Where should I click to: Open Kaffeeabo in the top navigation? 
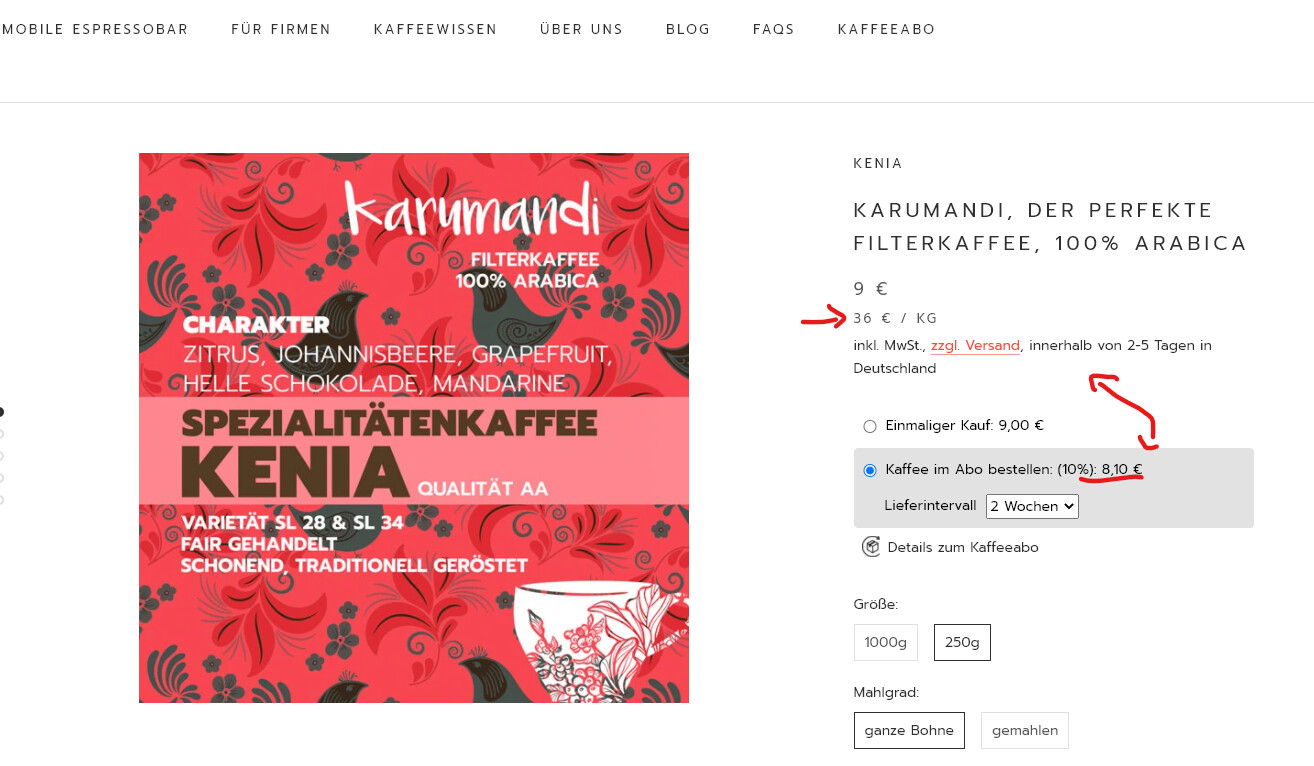pyautogui.click(x=886, y=29)
